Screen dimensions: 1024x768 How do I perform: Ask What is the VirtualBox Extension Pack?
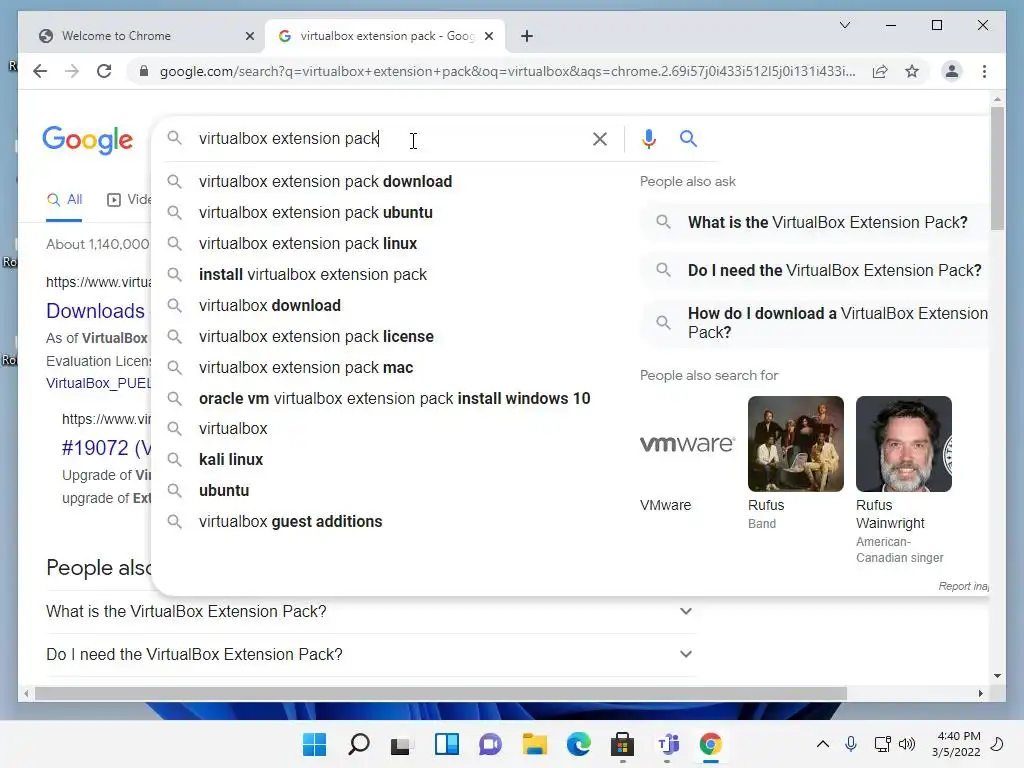pos(816,223)
